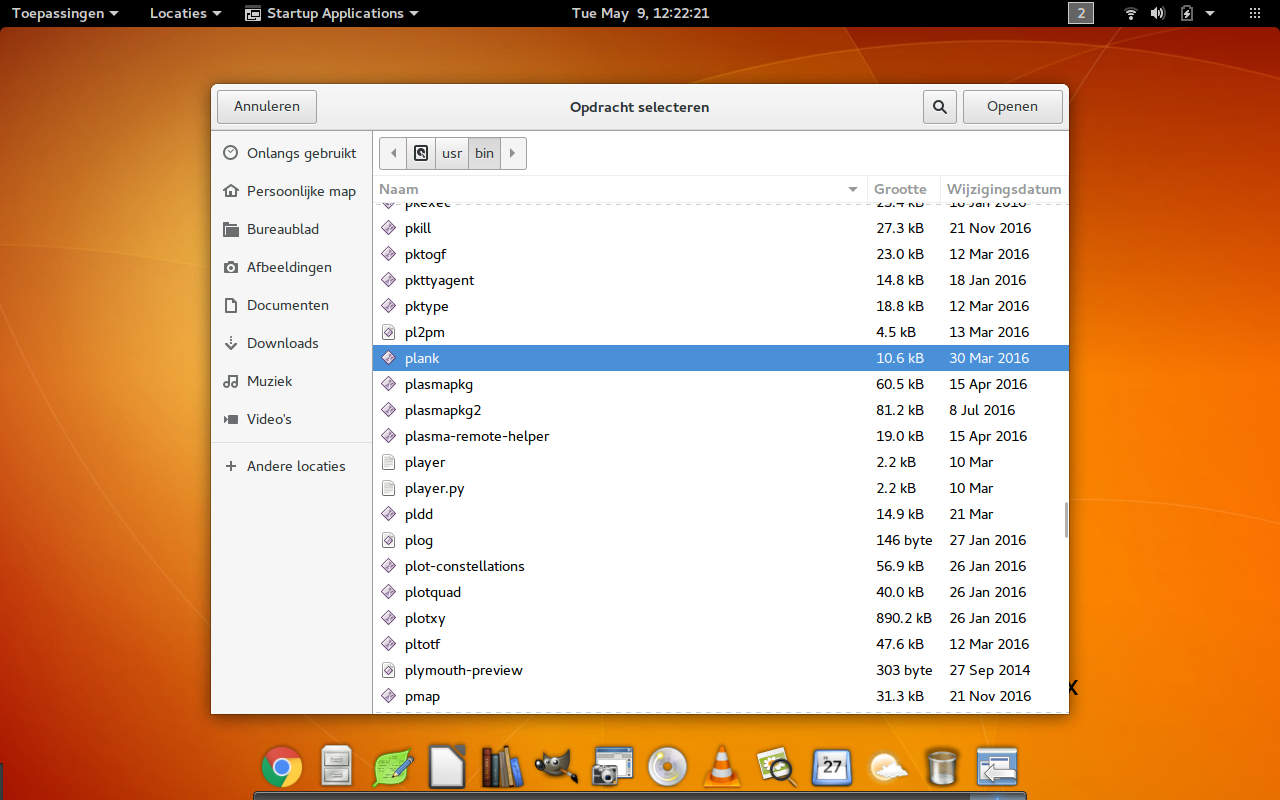The height and width of the screenshot is (800, 1280).
Task: Open the trash can in the dock
Action: (942, 768)
